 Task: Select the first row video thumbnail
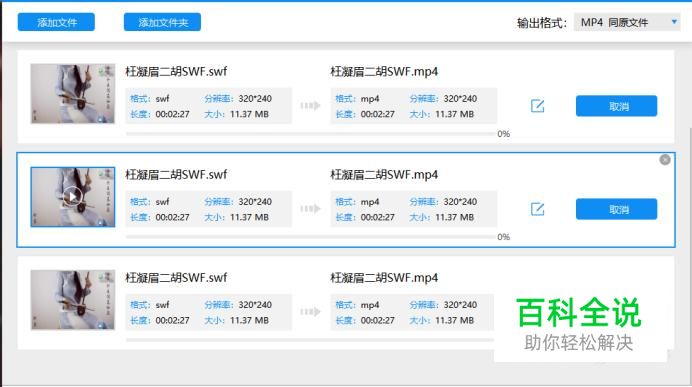click(73, 94)
